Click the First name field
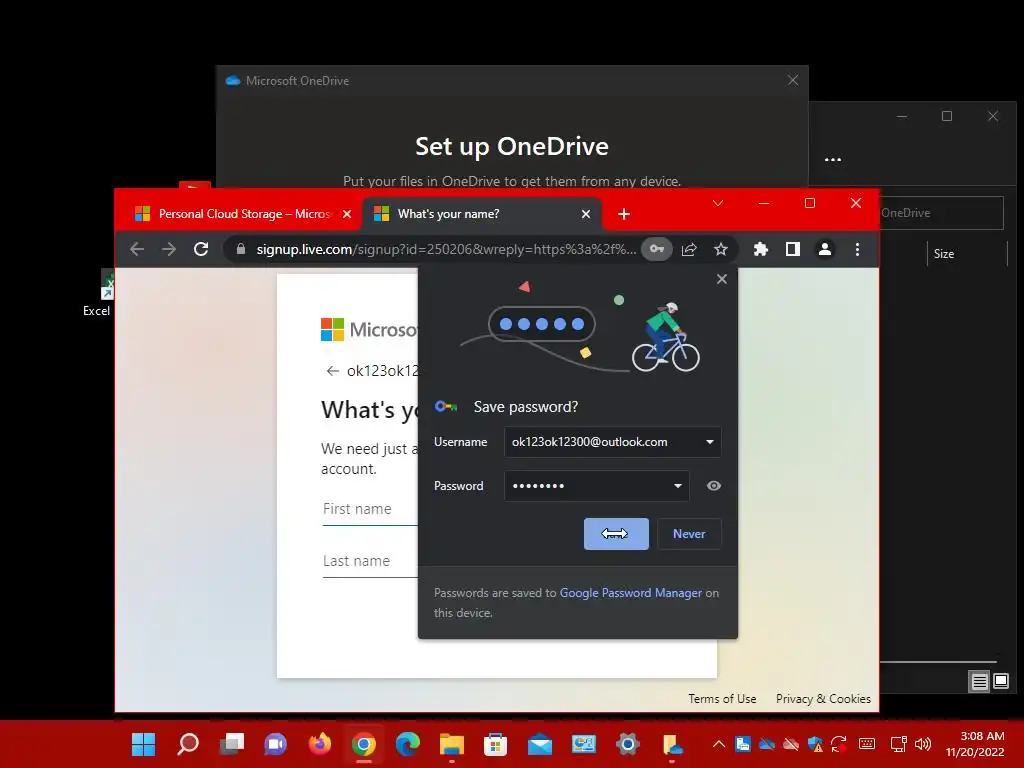 (x=370, y=509)
